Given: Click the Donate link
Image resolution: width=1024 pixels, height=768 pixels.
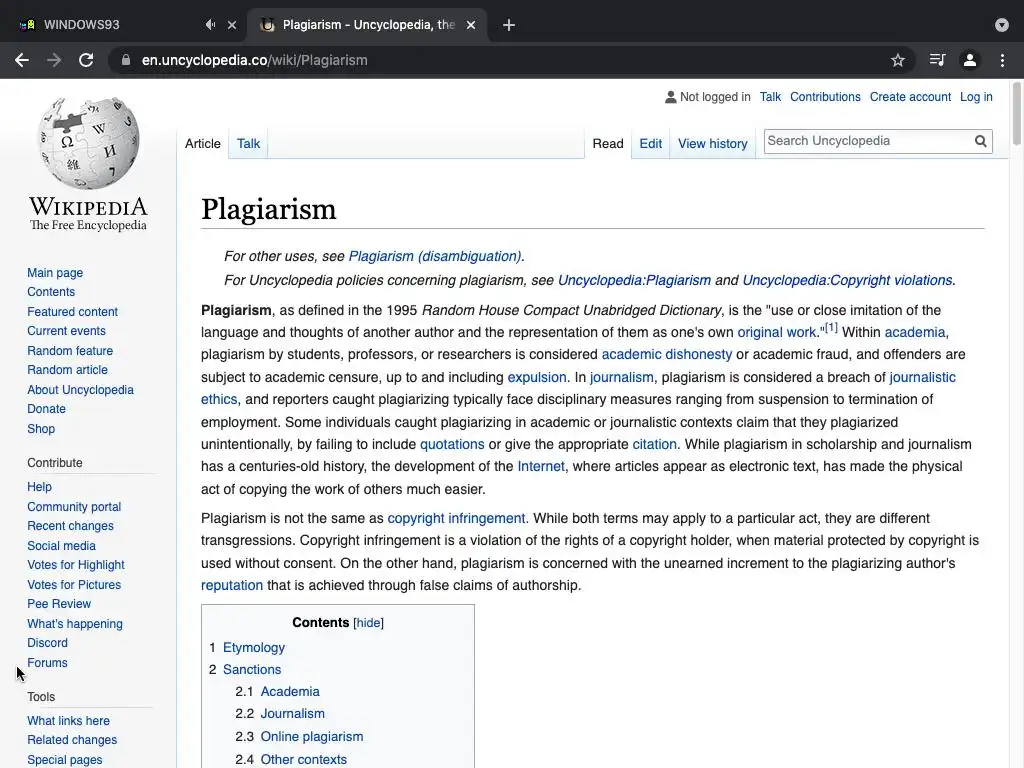Looking at the screenshot, I should (46, 409).
